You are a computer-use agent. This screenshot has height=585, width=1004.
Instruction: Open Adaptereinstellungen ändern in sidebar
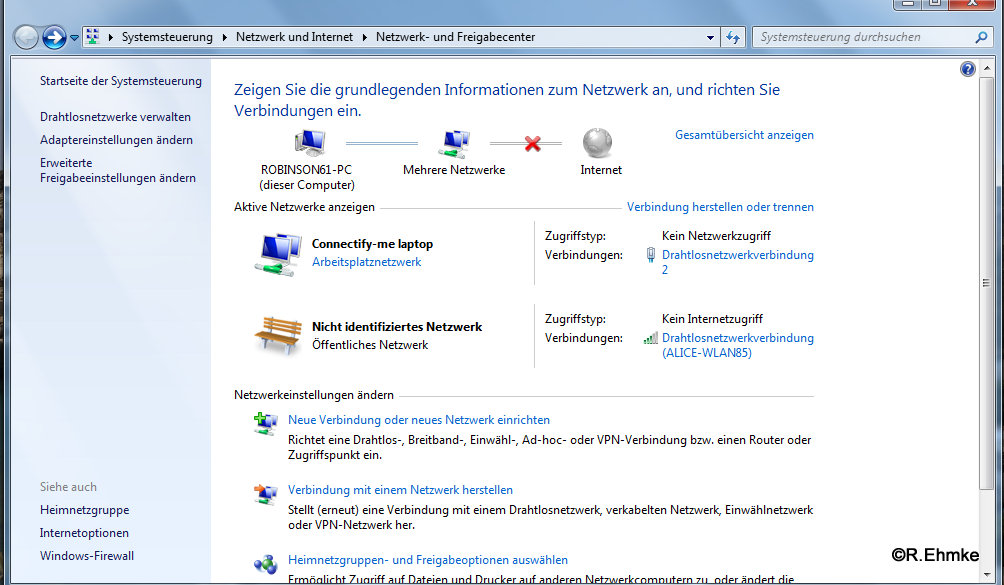(x=116, y=140)
